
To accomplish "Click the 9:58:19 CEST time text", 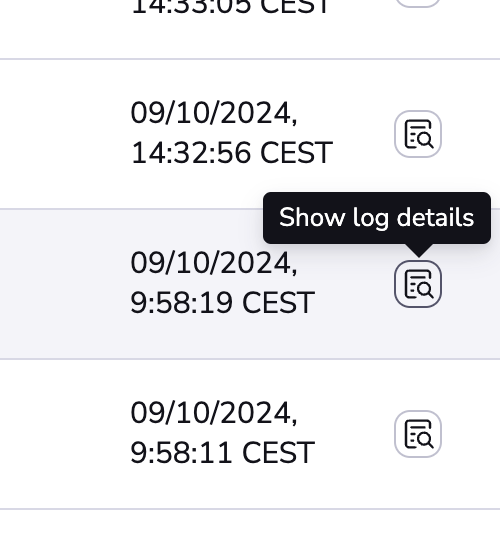I will 222,302.
